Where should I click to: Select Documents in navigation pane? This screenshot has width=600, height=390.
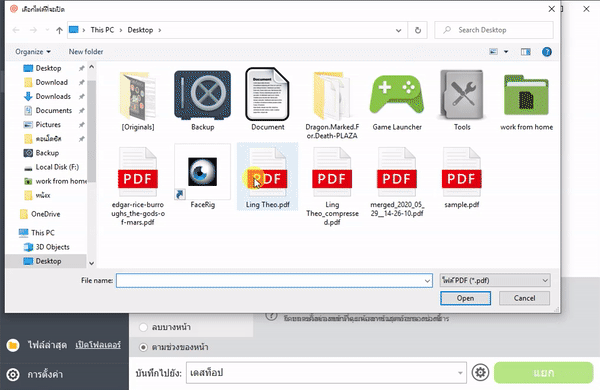pos(54,111)
